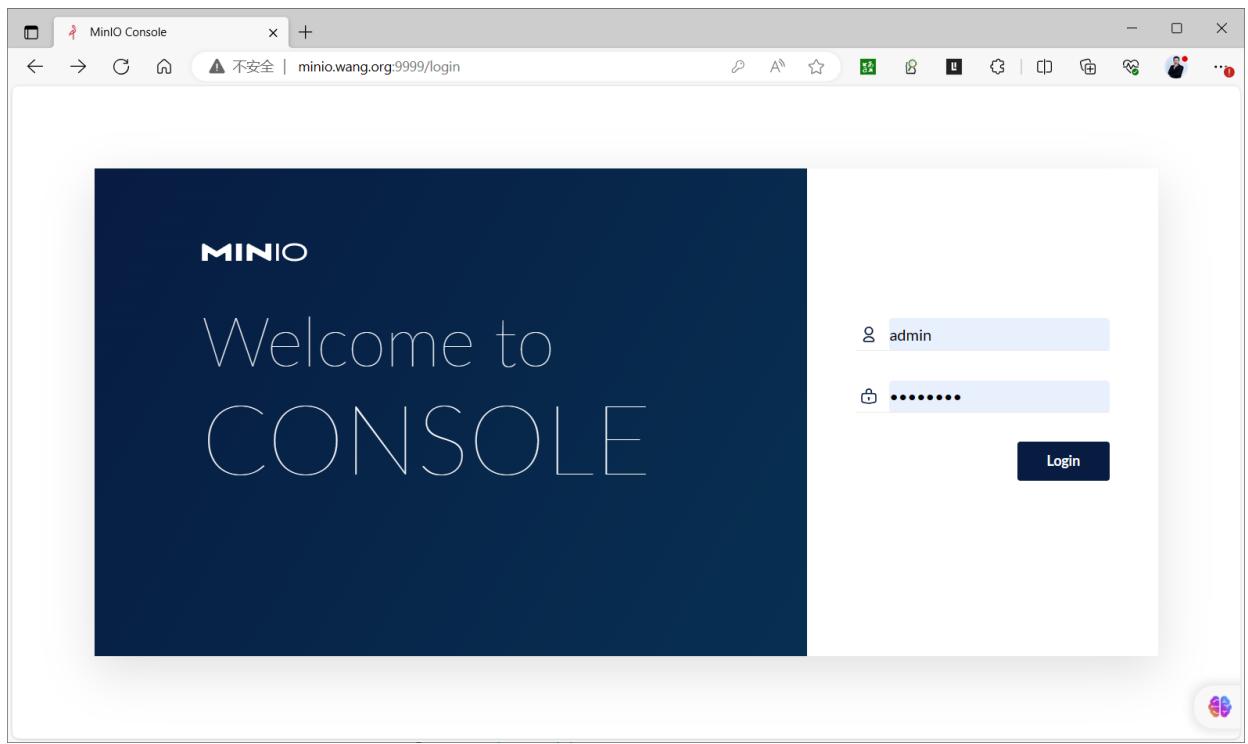The image size is (1248, 744).
Task: Open the green swirl extension icon
Action: point(911,67)
